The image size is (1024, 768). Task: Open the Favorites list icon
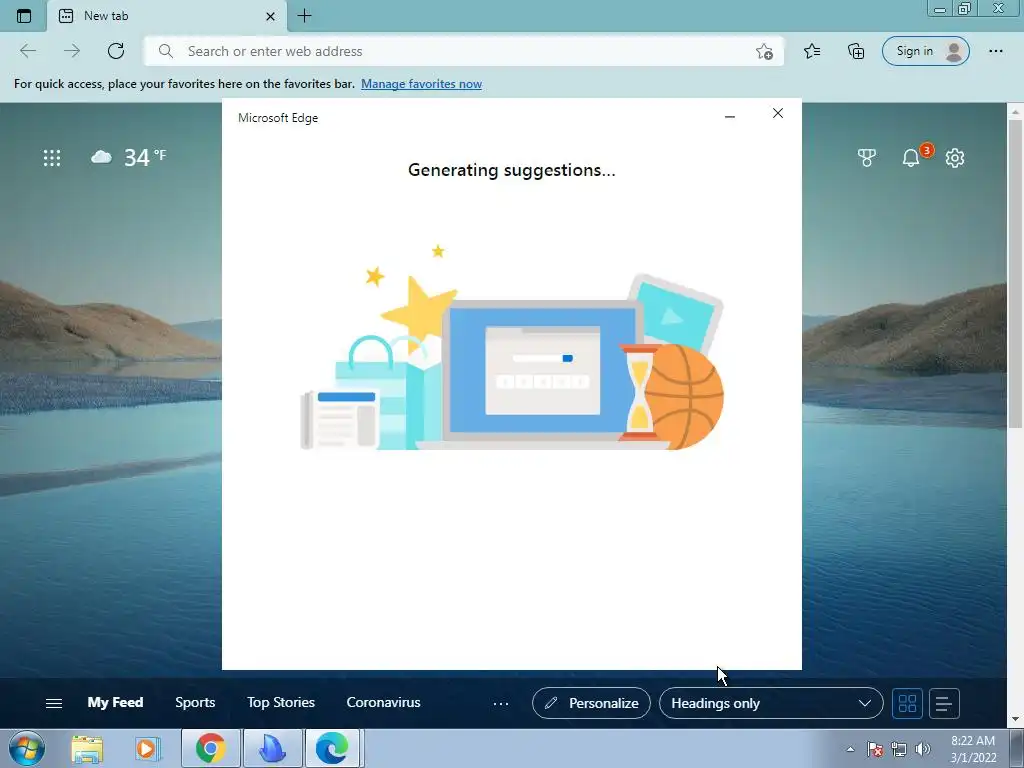point(812,51)
